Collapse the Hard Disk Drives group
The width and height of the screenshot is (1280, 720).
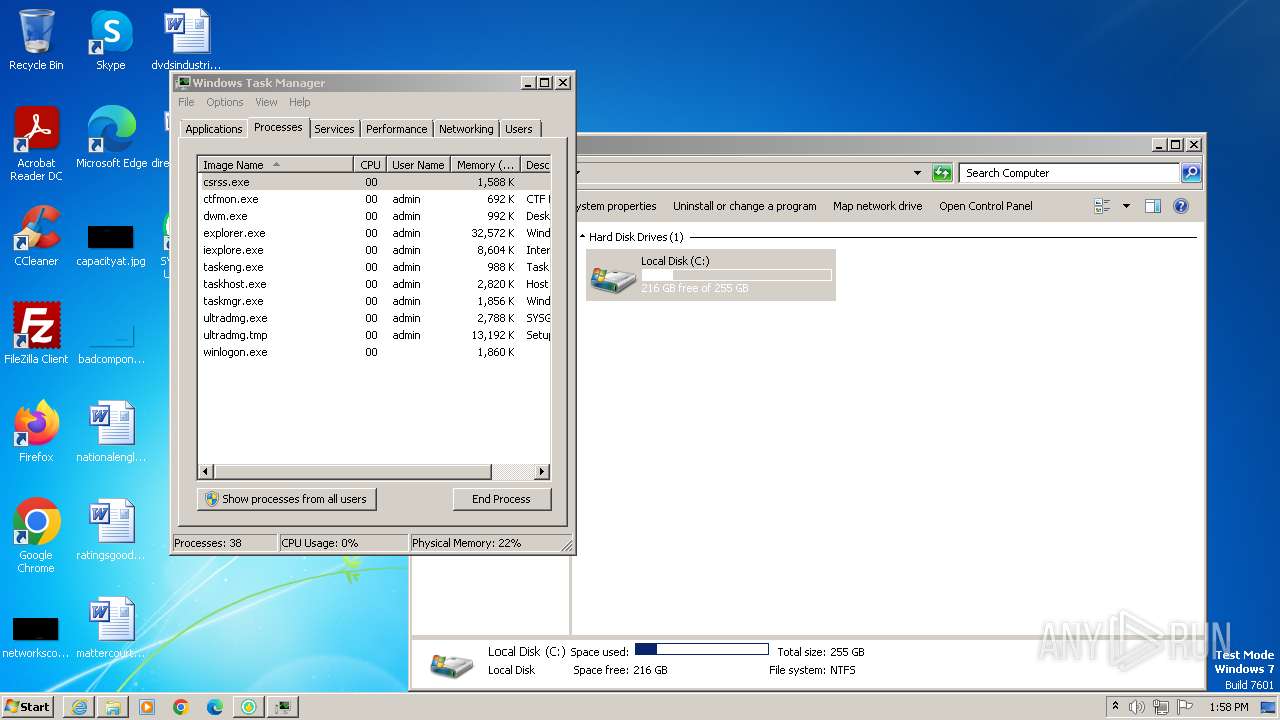pos(583,237)
